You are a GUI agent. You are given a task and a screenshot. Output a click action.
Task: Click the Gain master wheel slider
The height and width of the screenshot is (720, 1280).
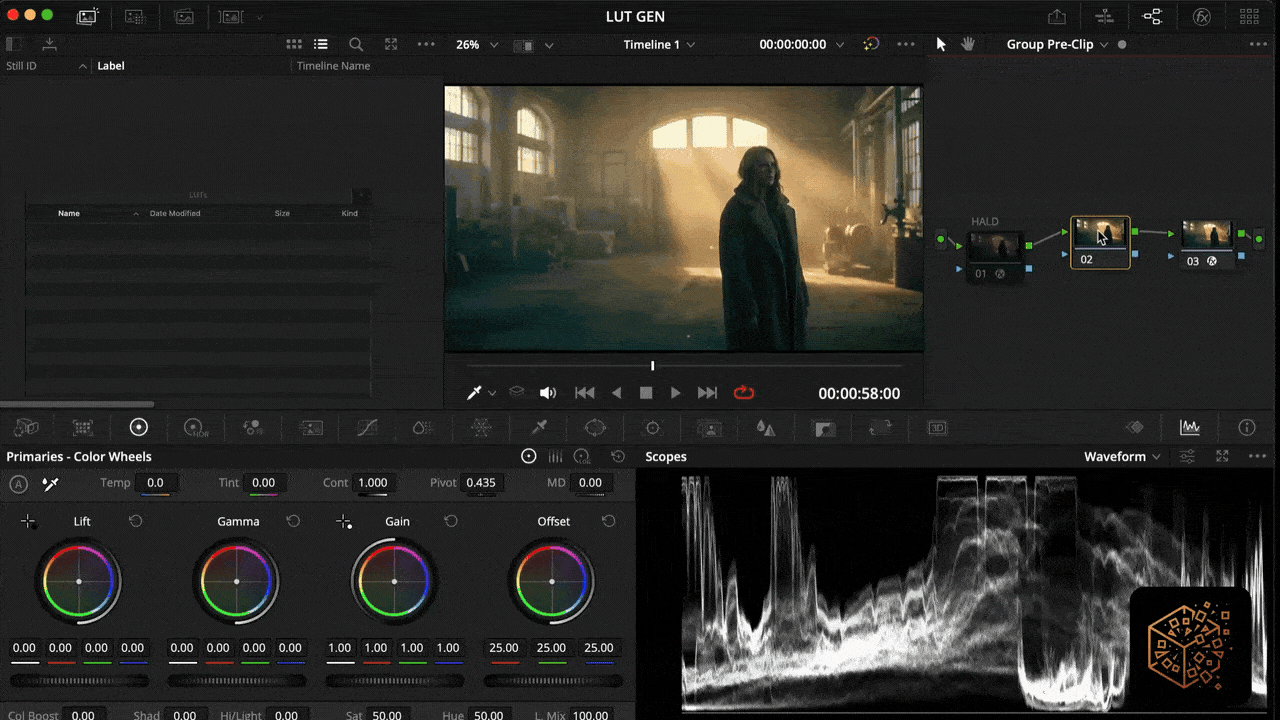pos(395,681)
